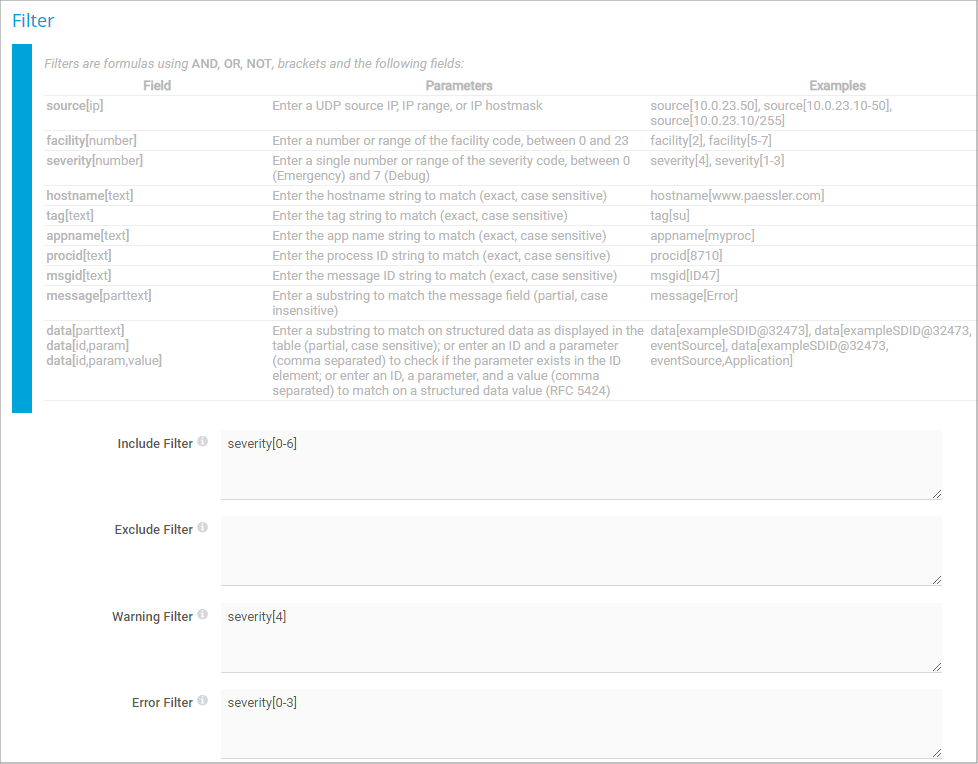This screenshot has width=978, height=764.
Task: Click the Include Filter label
Action: [x=155, y=444]
